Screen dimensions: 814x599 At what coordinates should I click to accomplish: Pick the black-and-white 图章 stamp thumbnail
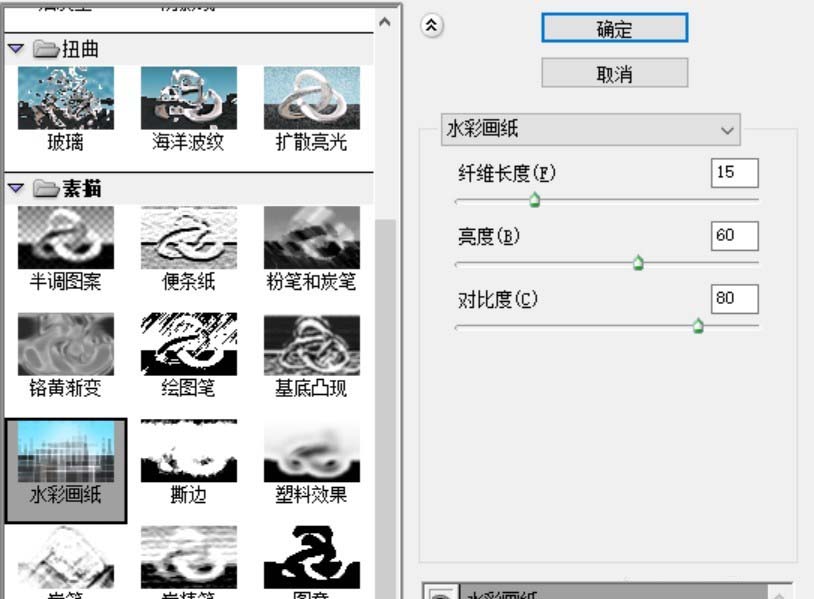click(x=311, y=557)
